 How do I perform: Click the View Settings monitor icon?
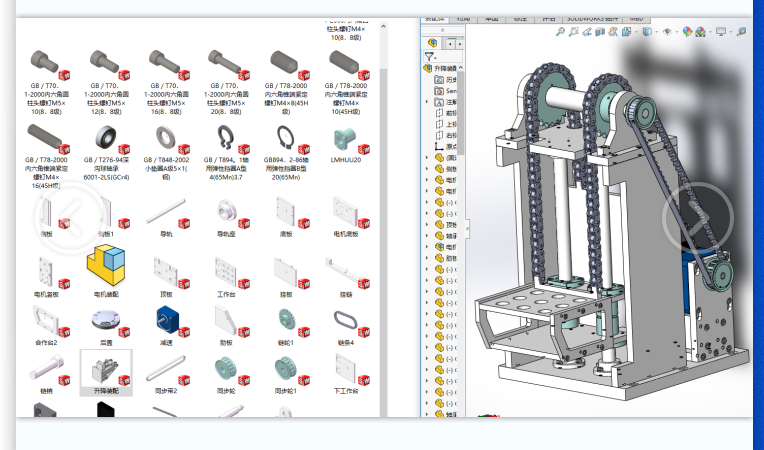pyautogui.click(x=721, y=32)
